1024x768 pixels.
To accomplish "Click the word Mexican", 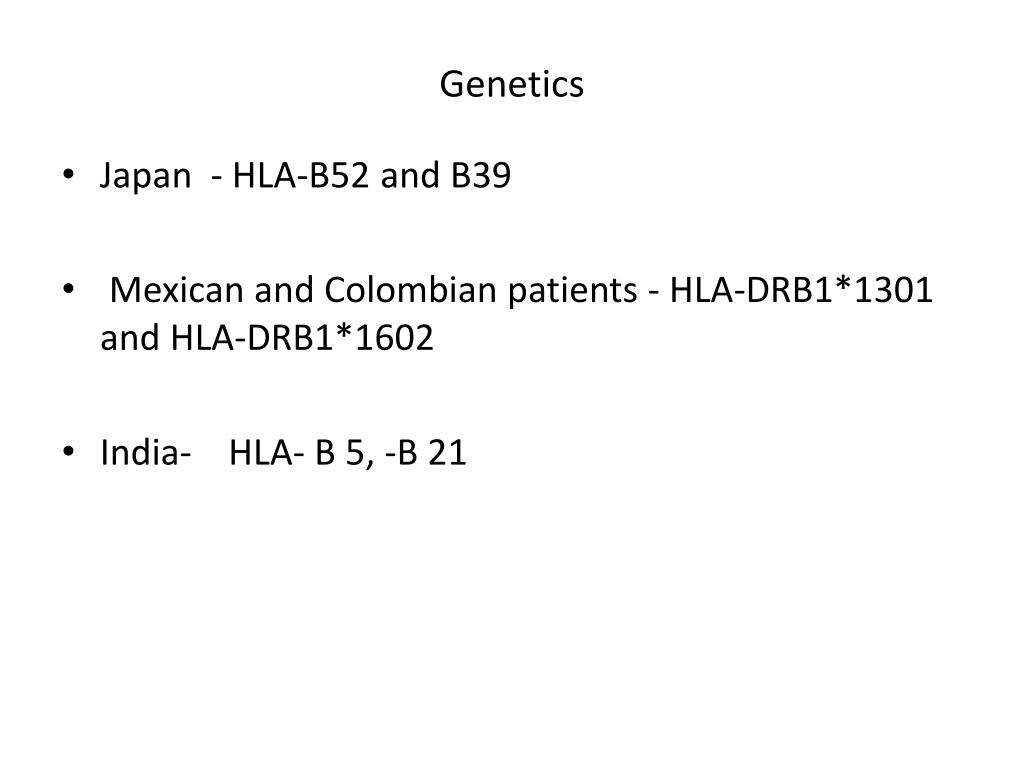I will tap(176, 289).
